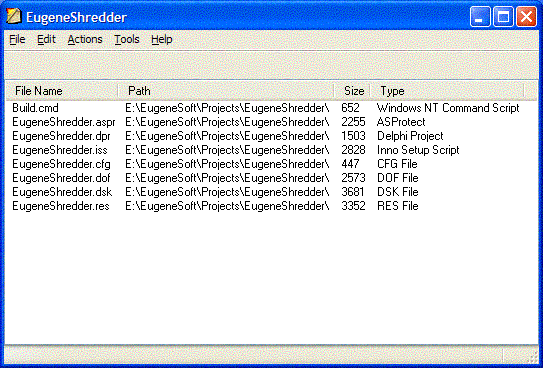This screenshot has height=384, width=543.
Task: Select the EugeneShredder.cfg file
Action: click(61, 164)
